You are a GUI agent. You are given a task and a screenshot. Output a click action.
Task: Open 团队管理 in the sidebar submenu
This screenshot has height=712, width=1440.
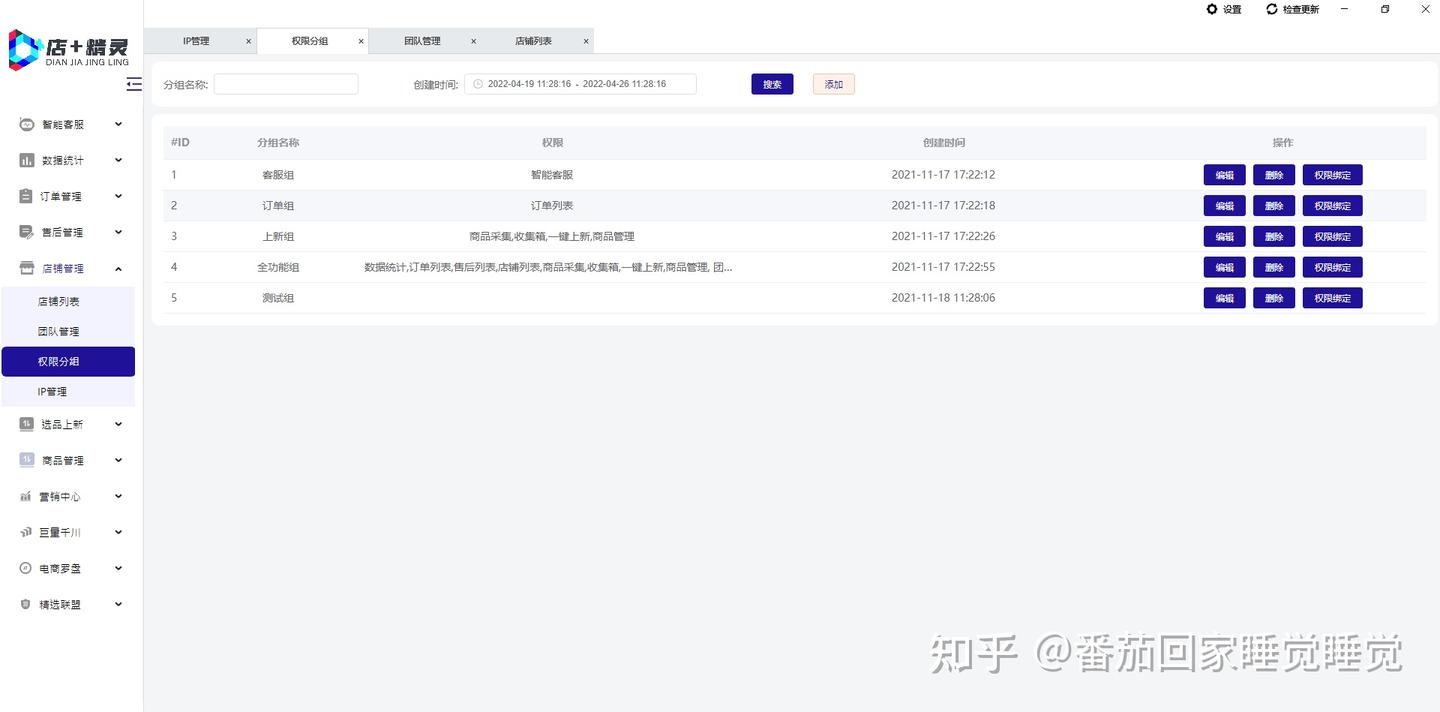pyautogui.click(x=68, y=332)
